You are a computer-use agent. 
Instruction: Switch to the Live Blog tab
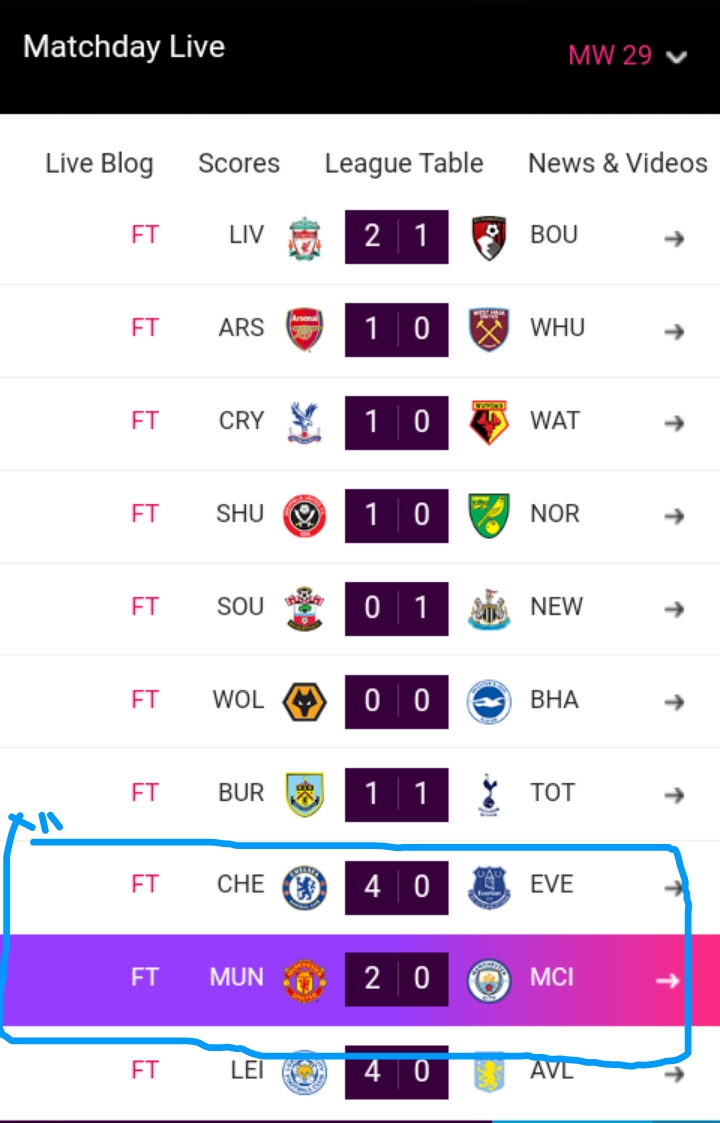(99, 164)
